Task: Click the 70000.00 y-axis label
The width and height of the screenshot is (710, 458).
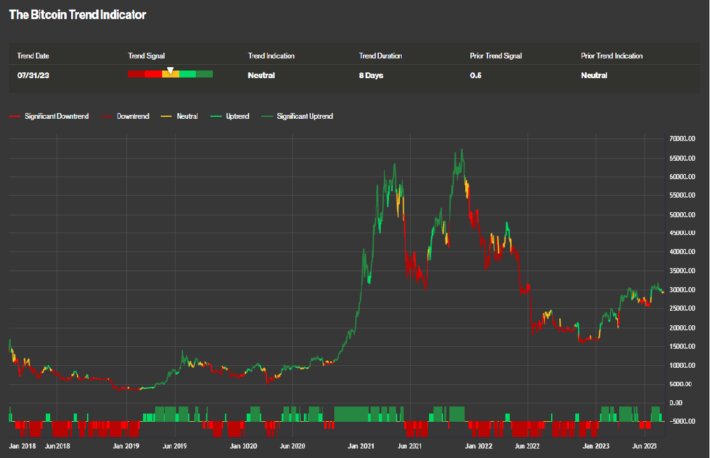Action: 682,139
